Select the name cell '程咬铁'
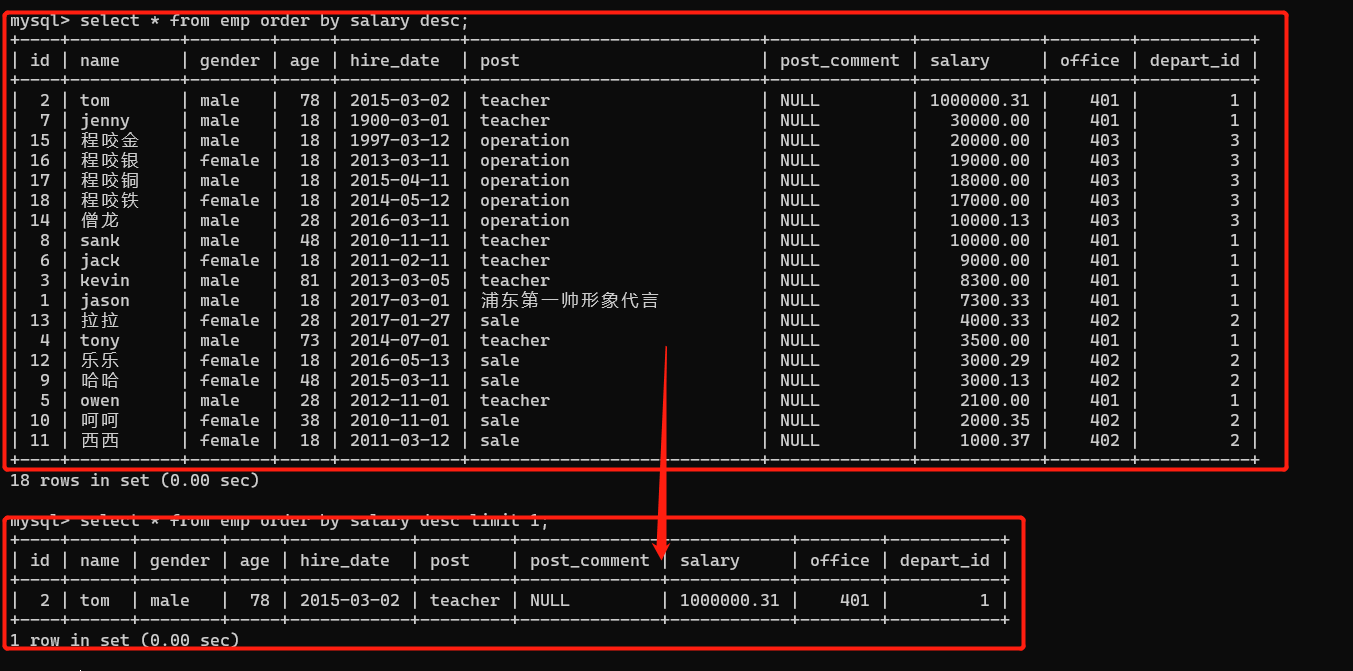Viewport: 1353px width, 671px height. tap(110, 200)
